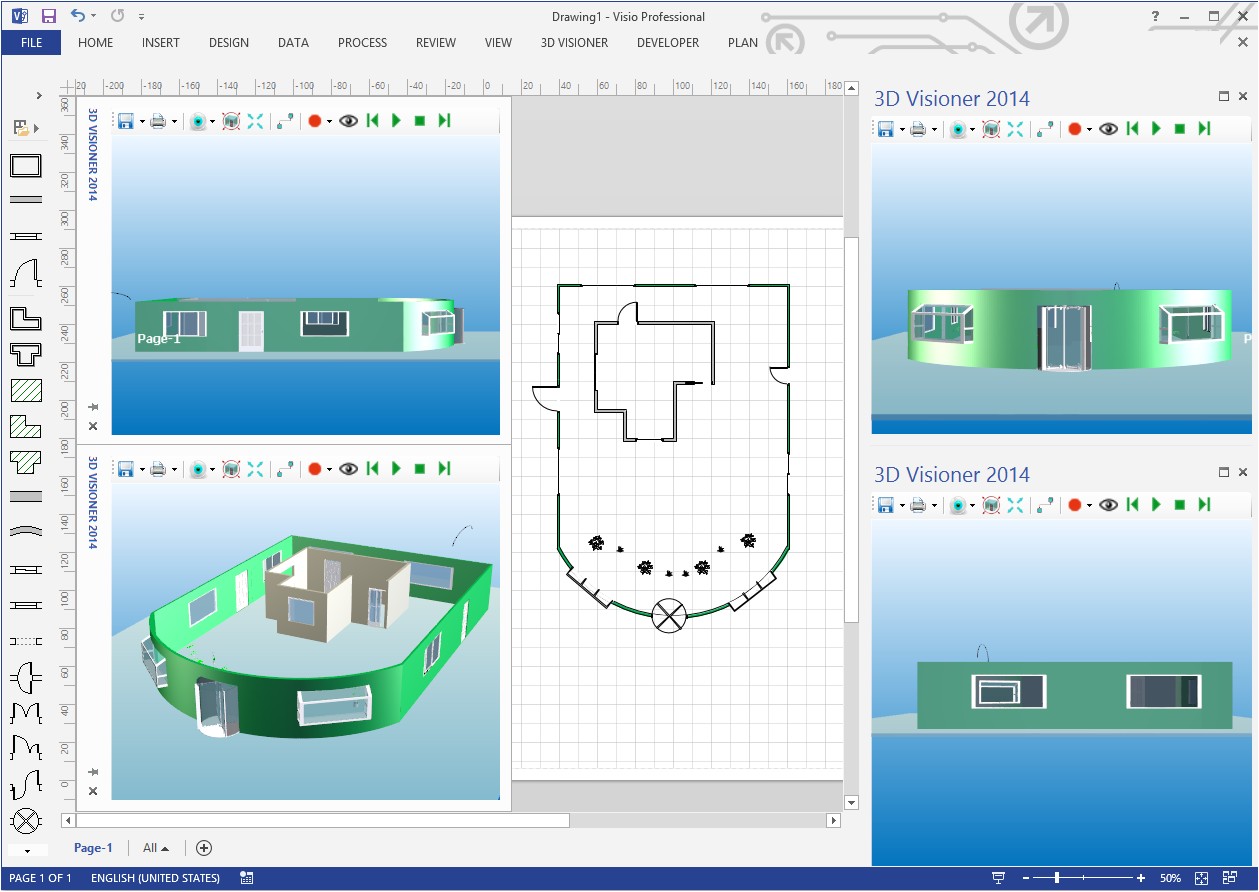The height and width of the screenshot is (892, 1259).
Task: Click the printer icon above the isometric house view
Action: (158, 469)
